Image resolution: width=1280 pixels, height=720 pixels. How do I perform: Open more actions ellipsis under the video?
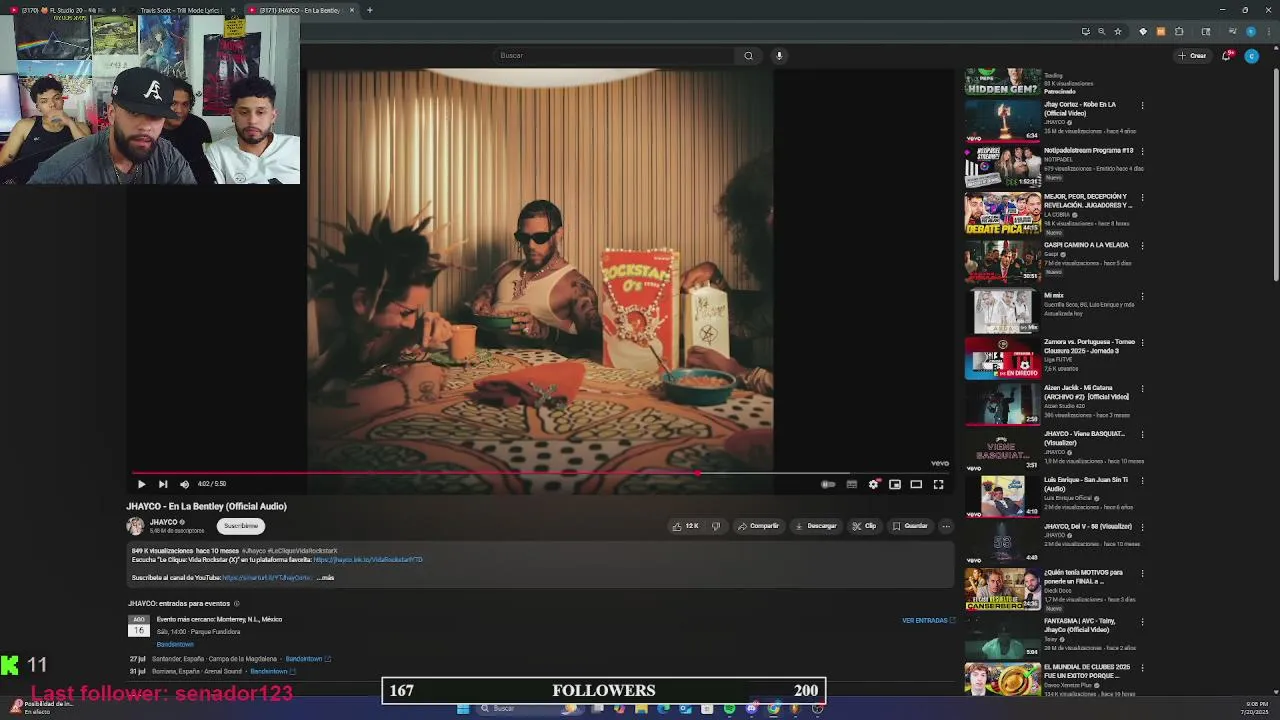(946, 526)
